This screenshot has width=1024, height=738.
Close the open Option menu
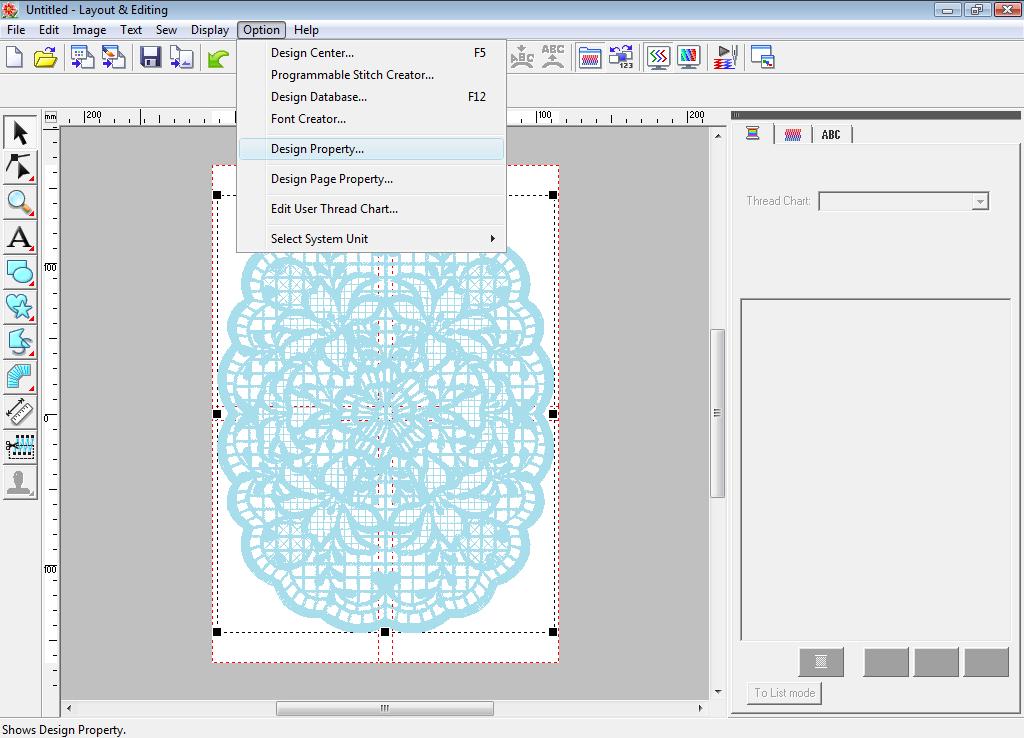261,30
